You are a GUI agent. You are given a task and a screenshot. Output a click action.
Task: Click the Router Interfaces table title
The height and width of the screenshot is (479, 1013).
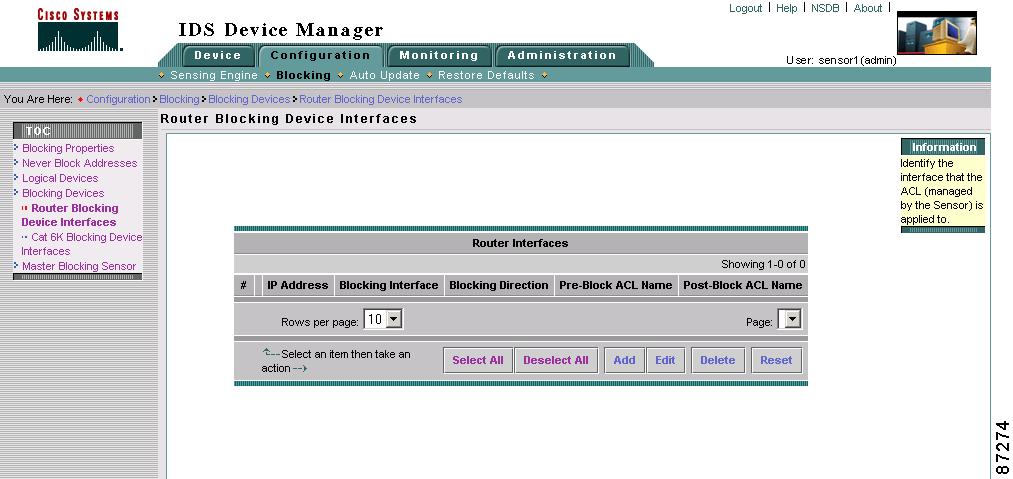click(x=521, y=243)
